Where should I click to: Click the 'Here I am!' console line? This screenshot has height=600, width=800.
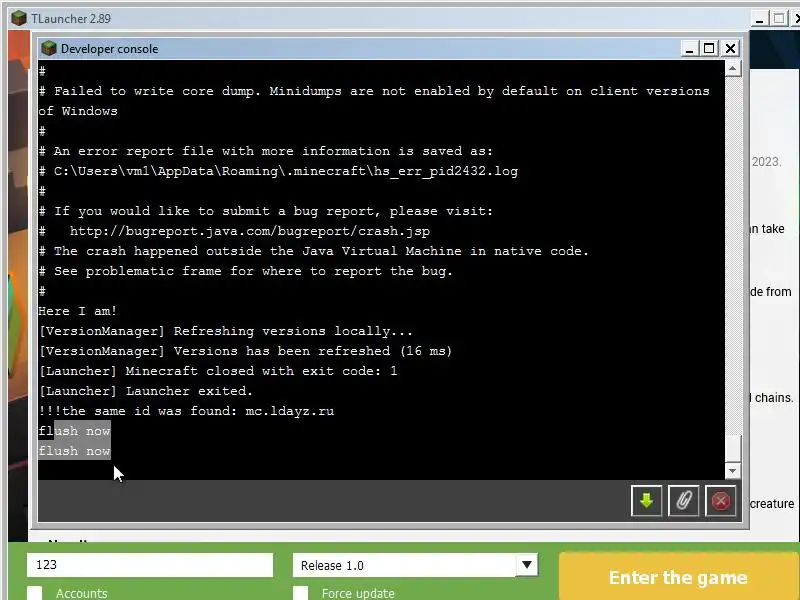(78, 311)
